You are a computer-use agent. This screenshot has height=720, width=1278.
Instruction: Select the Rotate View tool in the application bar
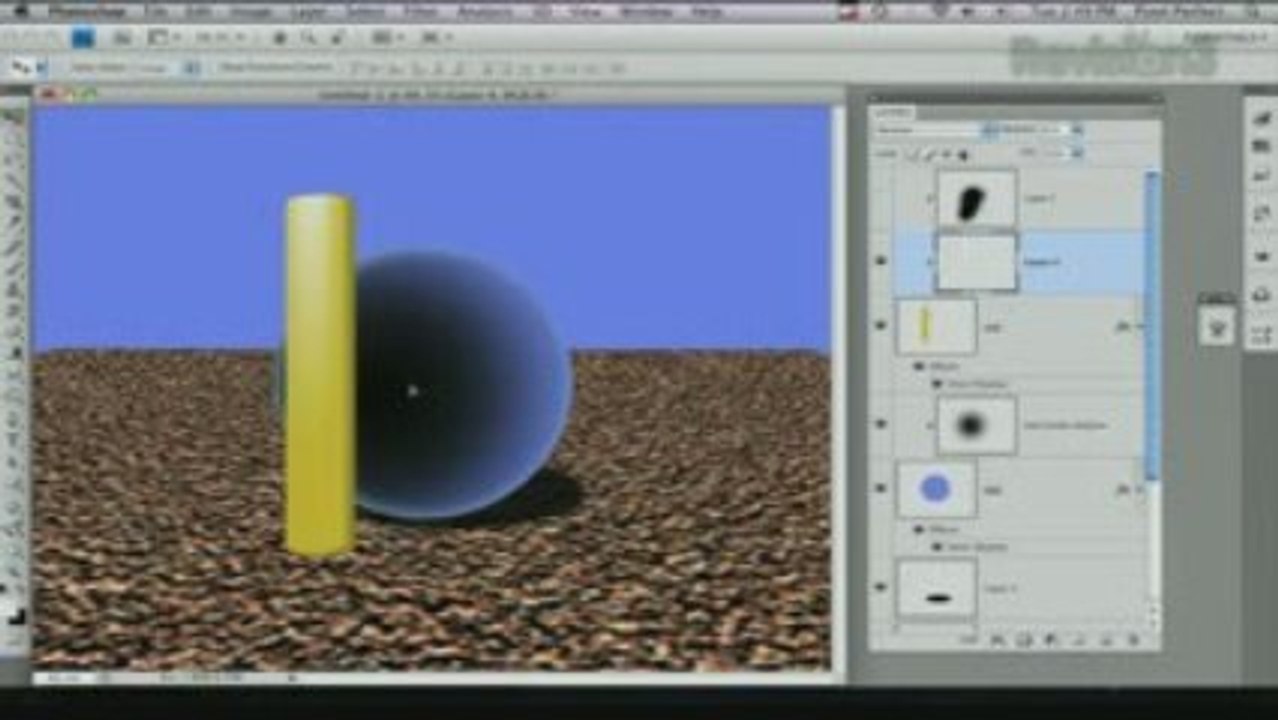click(337, 38)
